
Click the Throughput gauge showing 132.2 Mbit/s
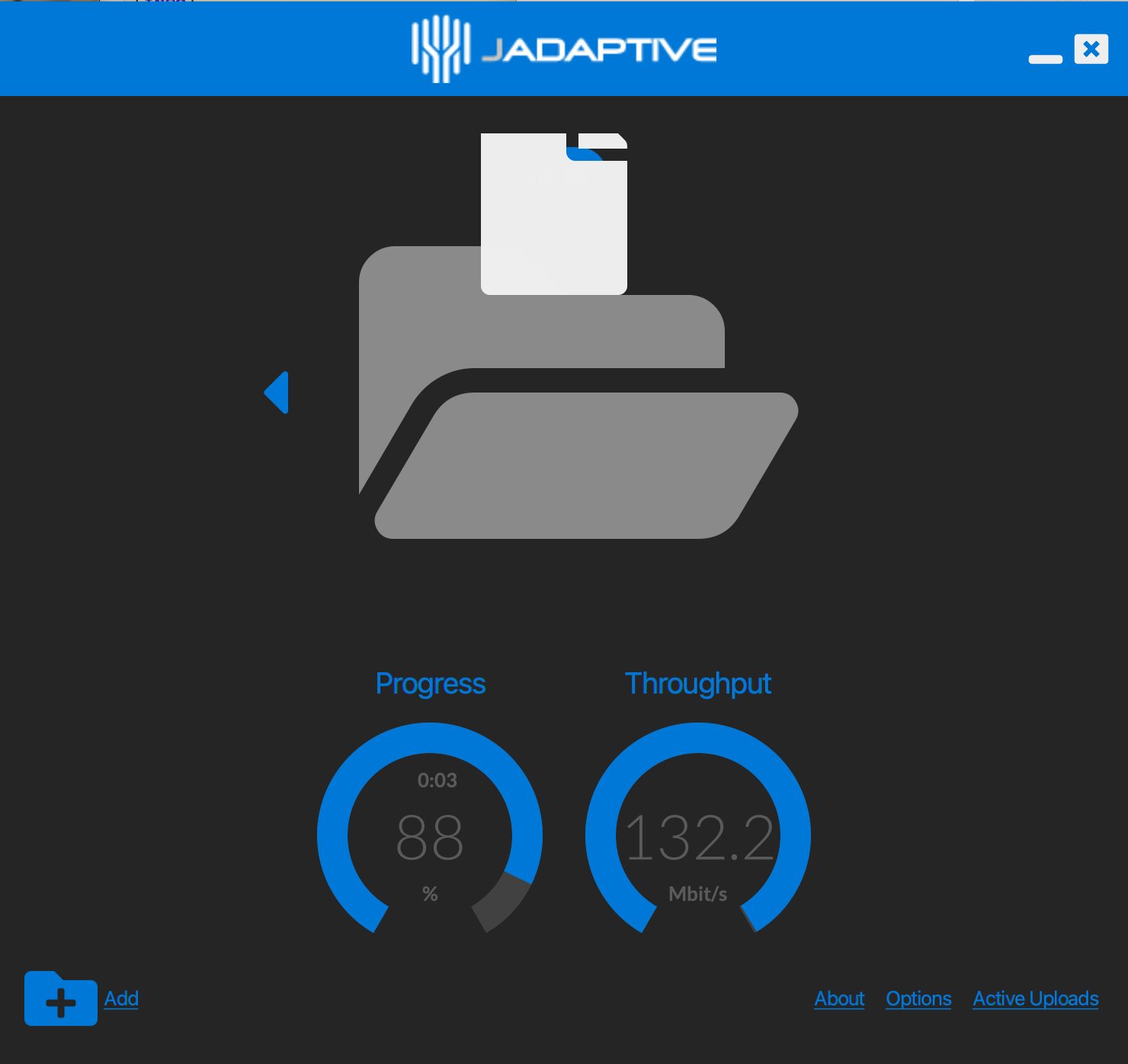tap(698, 828)
